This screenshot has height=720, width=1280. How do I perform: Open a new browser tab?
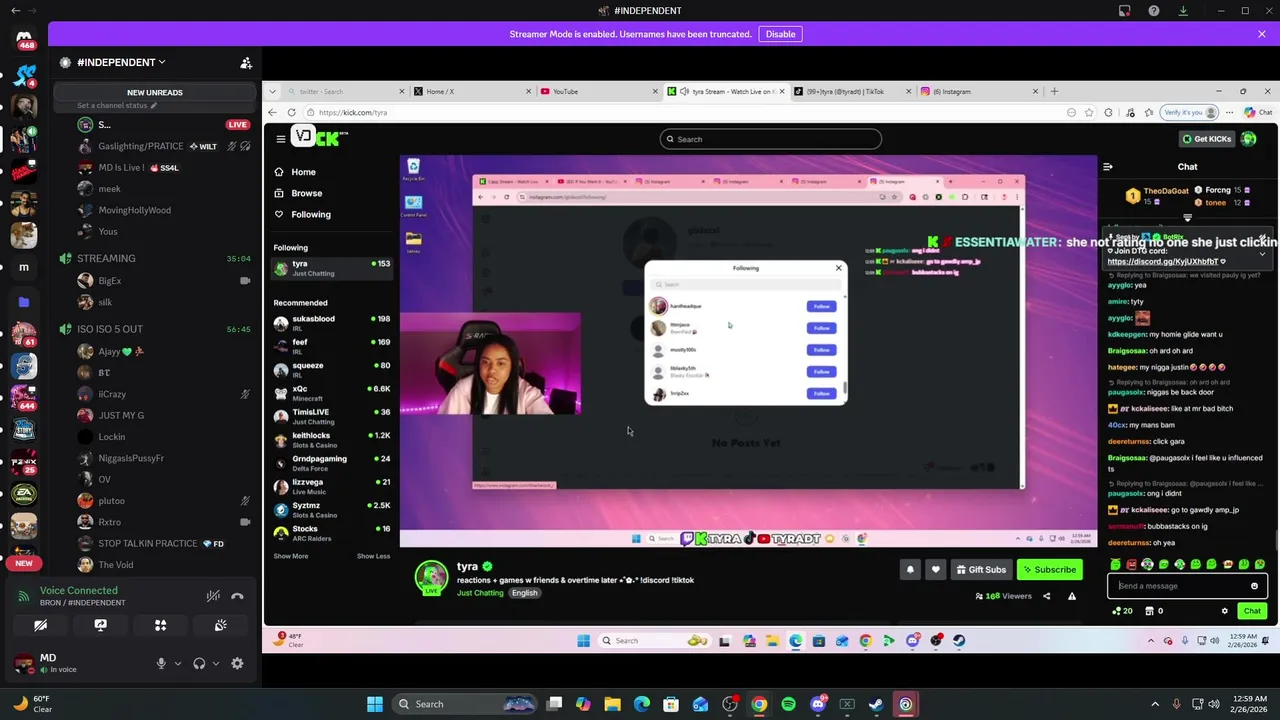point(1054,91)
